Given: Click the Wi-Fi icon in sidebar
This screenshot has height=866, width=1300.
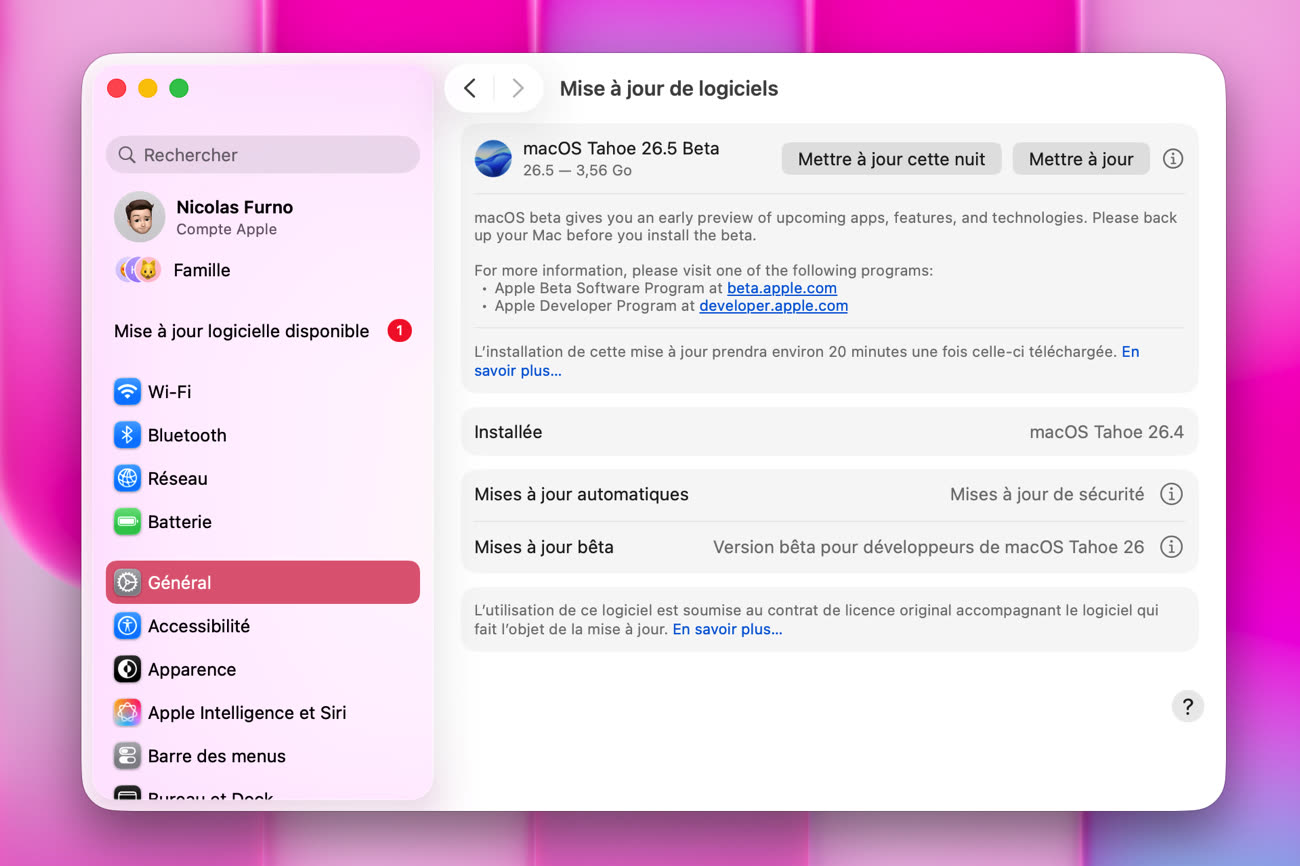Looking at the screenshot, I should pyautogui.click(x=127, y=392).
